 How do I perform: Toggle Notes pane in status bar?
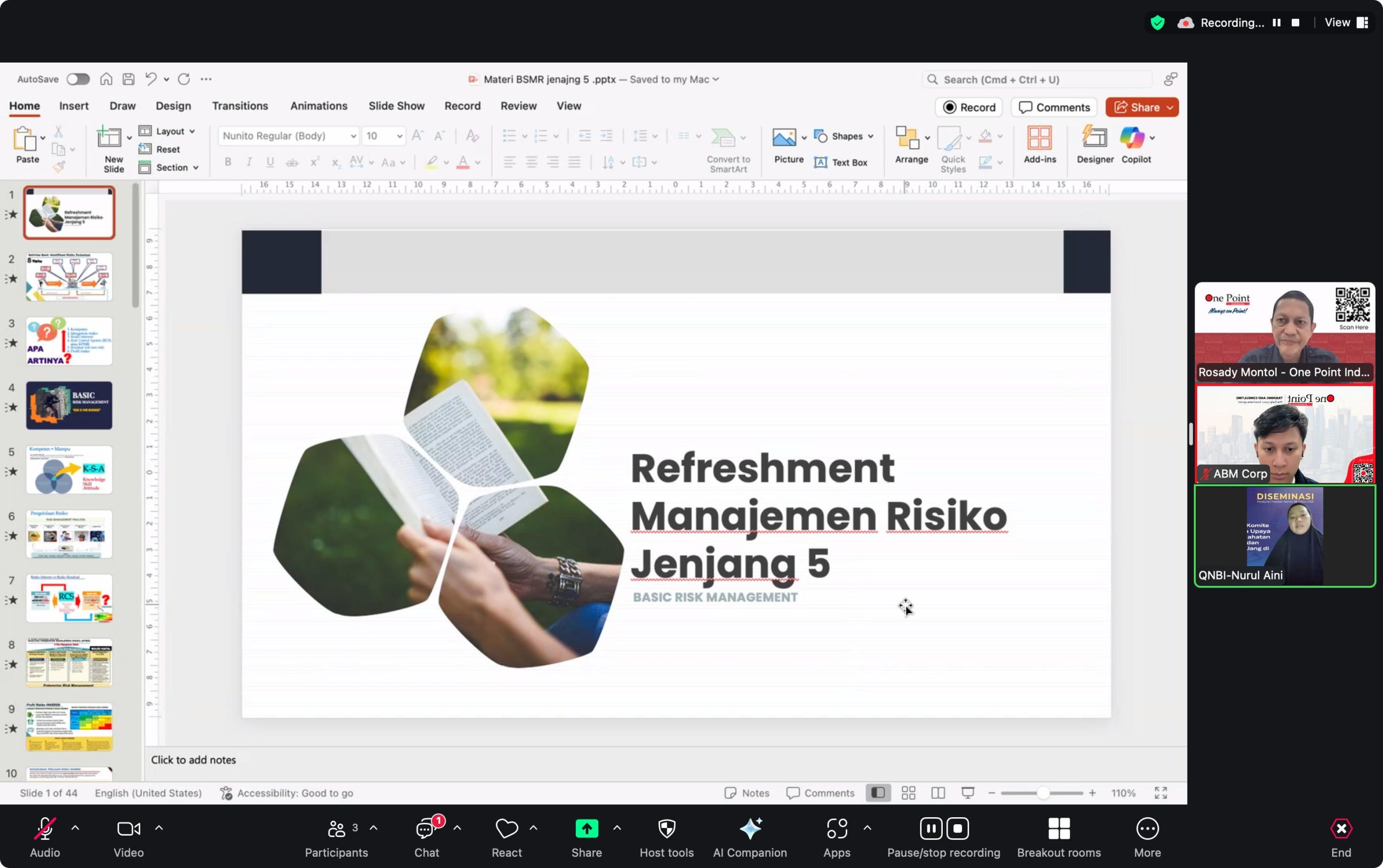click(746, 793)
